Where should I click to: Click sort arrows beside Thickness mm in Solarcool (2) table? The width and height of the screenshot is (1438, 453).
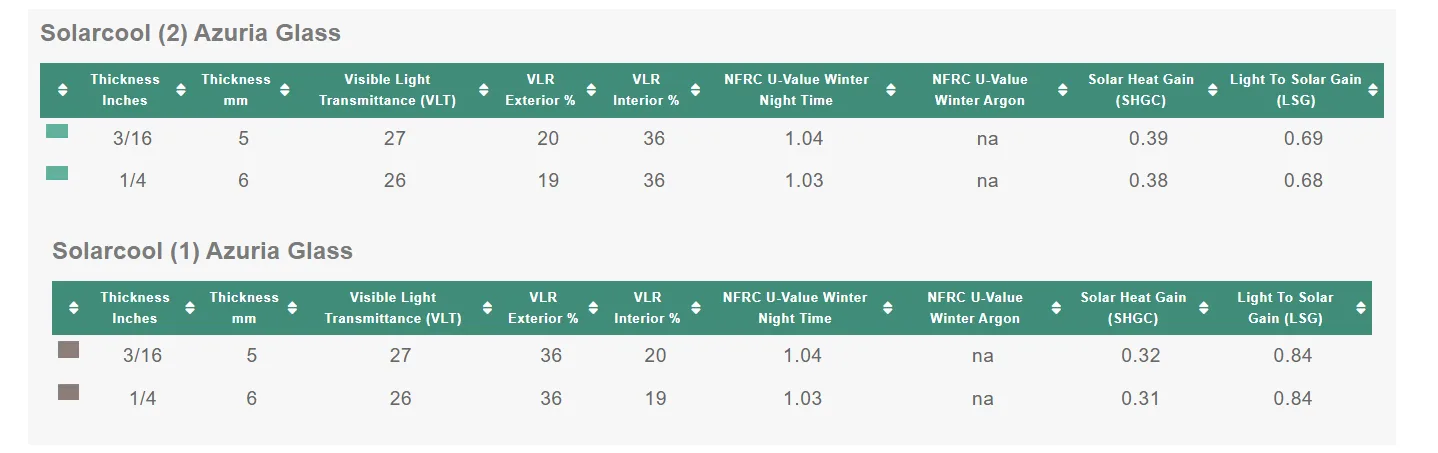coord(285,90)
